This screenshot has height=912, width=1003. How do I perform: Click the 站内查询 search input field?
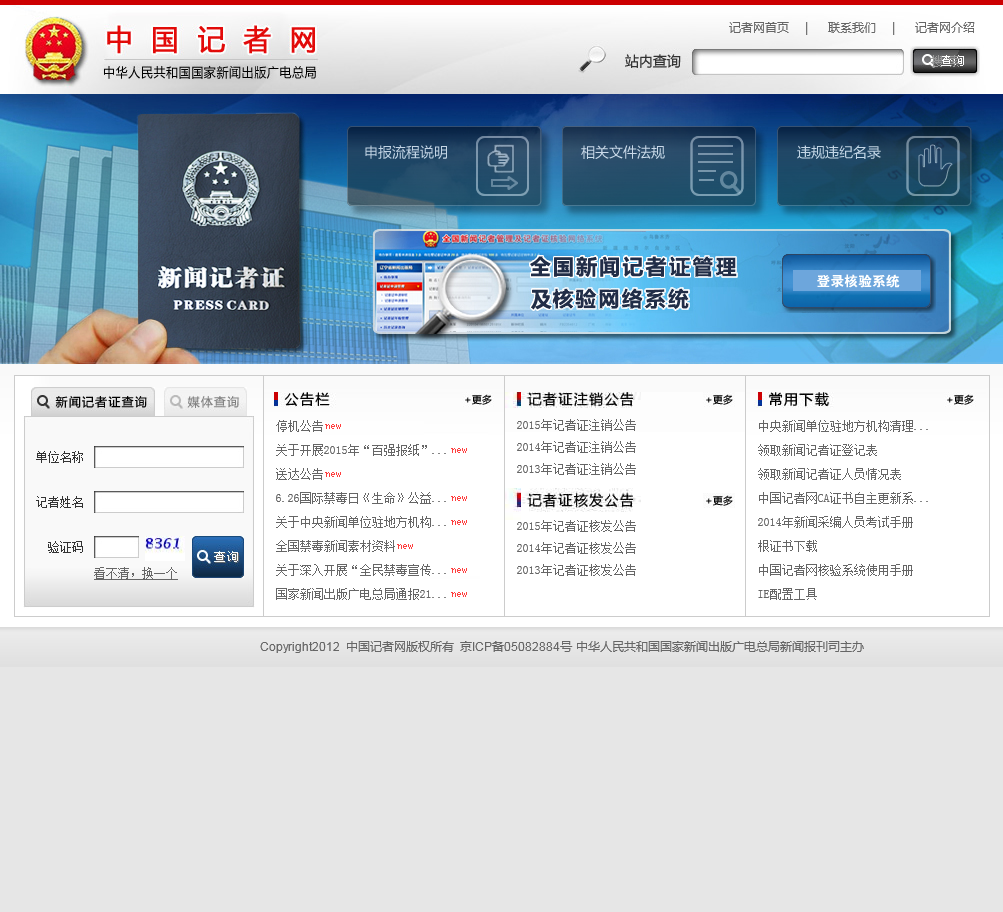798,61
